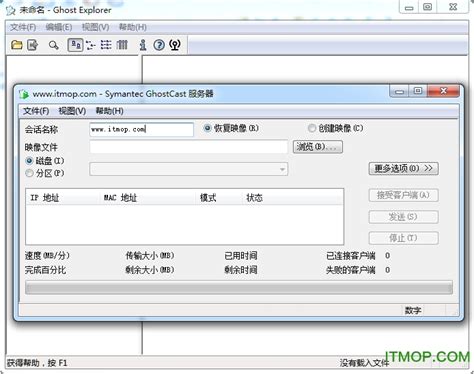Choose the 分区(P) radio option
Screen dimensions: 474x374
(x=29, y=173)
